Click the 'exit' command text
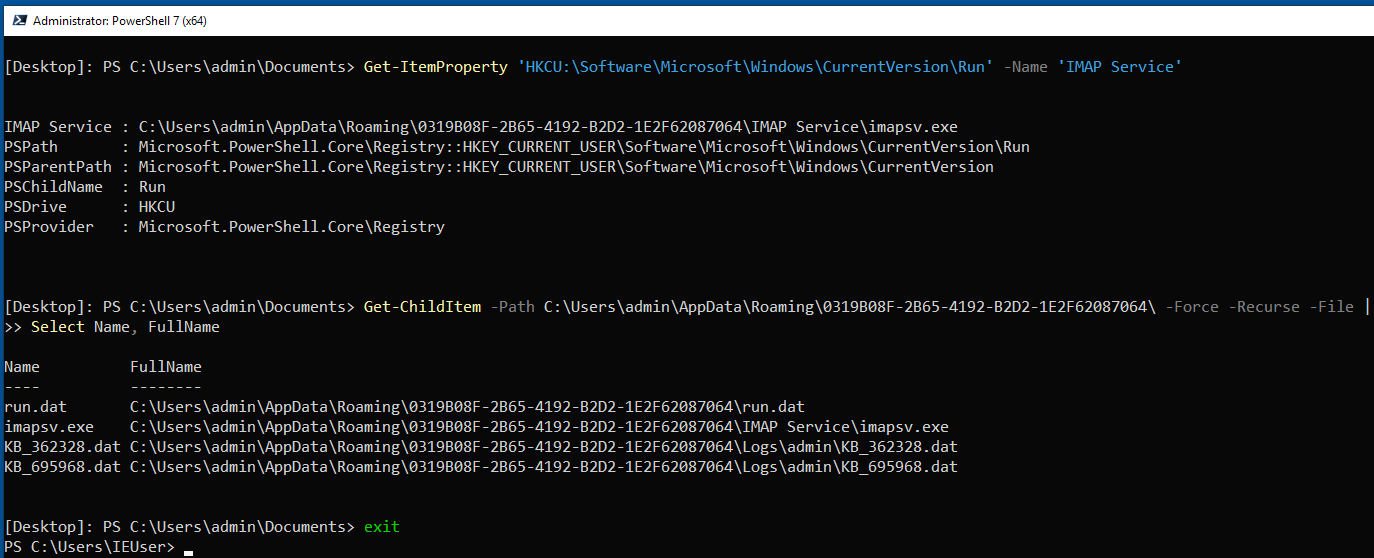 click(382, 527)
